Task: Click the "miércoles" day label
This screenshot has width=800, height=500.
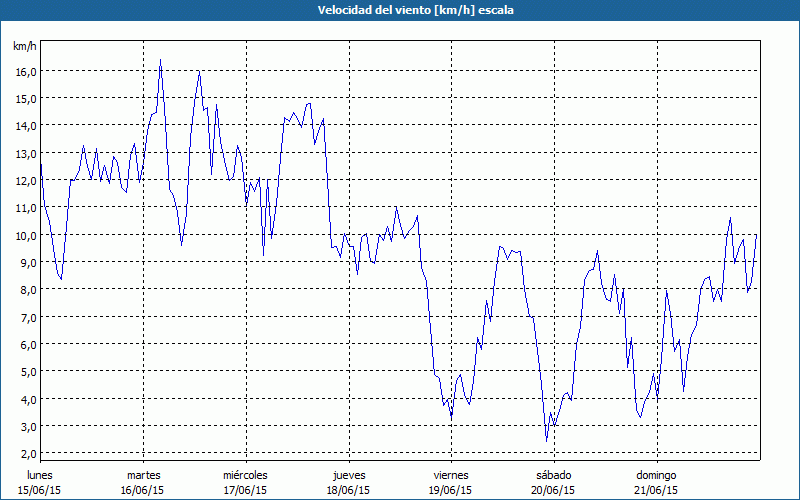Action: [245, 475]
